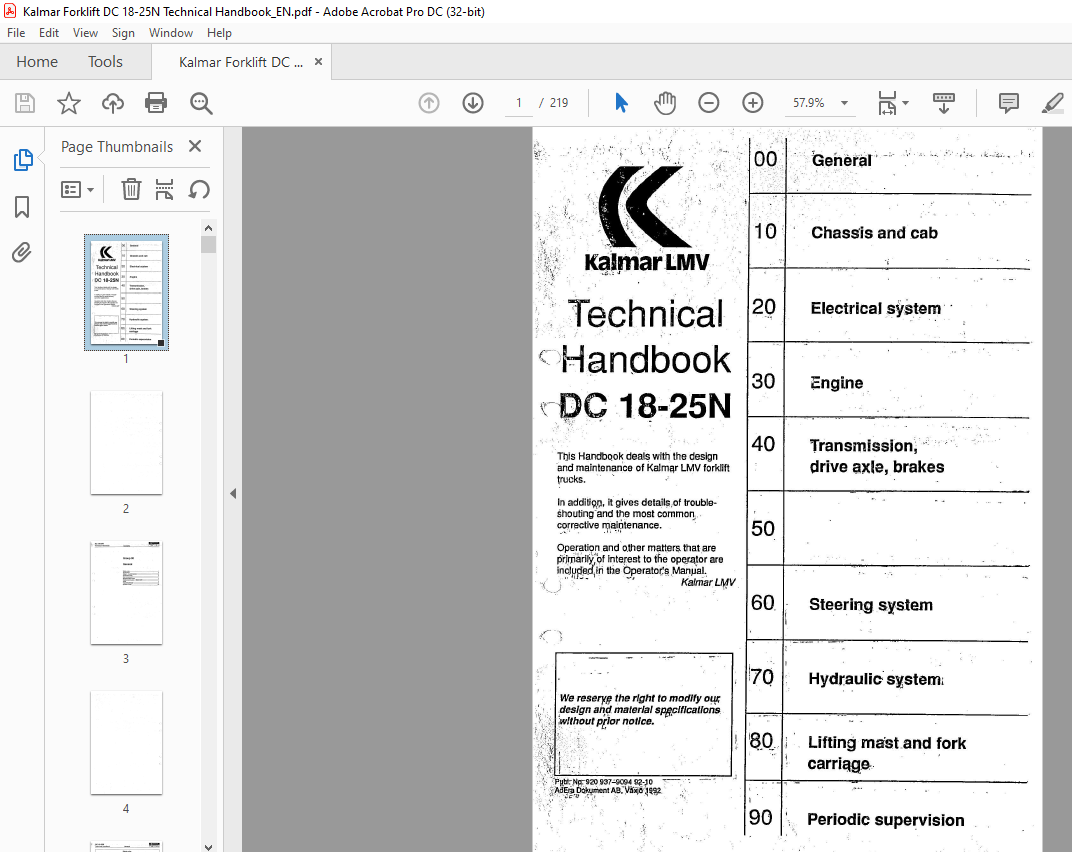1072x852 pixels.
Task: Click the fit page scrolling icon
Action: 887,103
